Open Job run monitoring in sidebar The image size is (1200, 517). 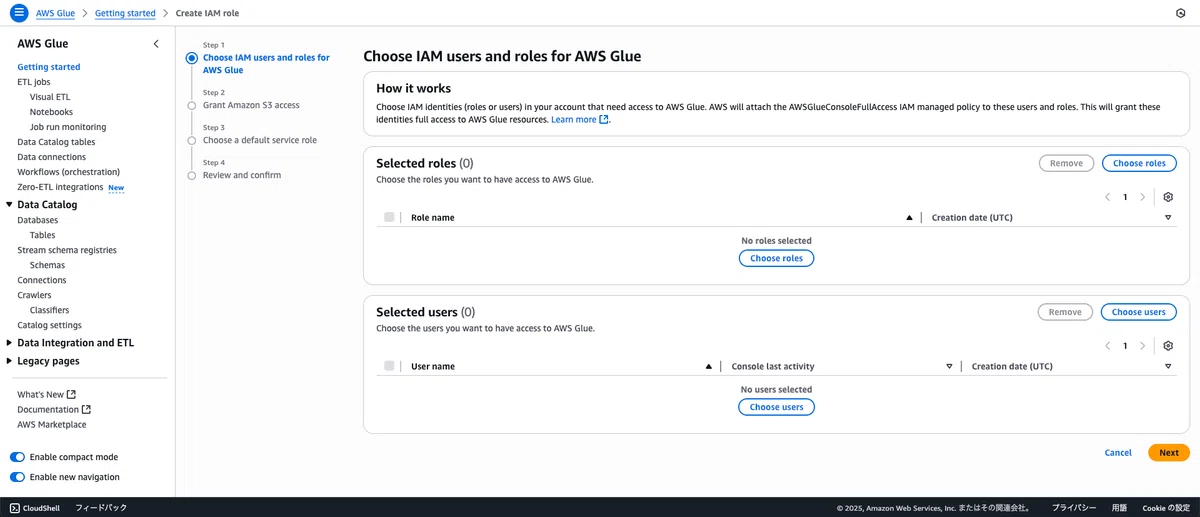68,127
